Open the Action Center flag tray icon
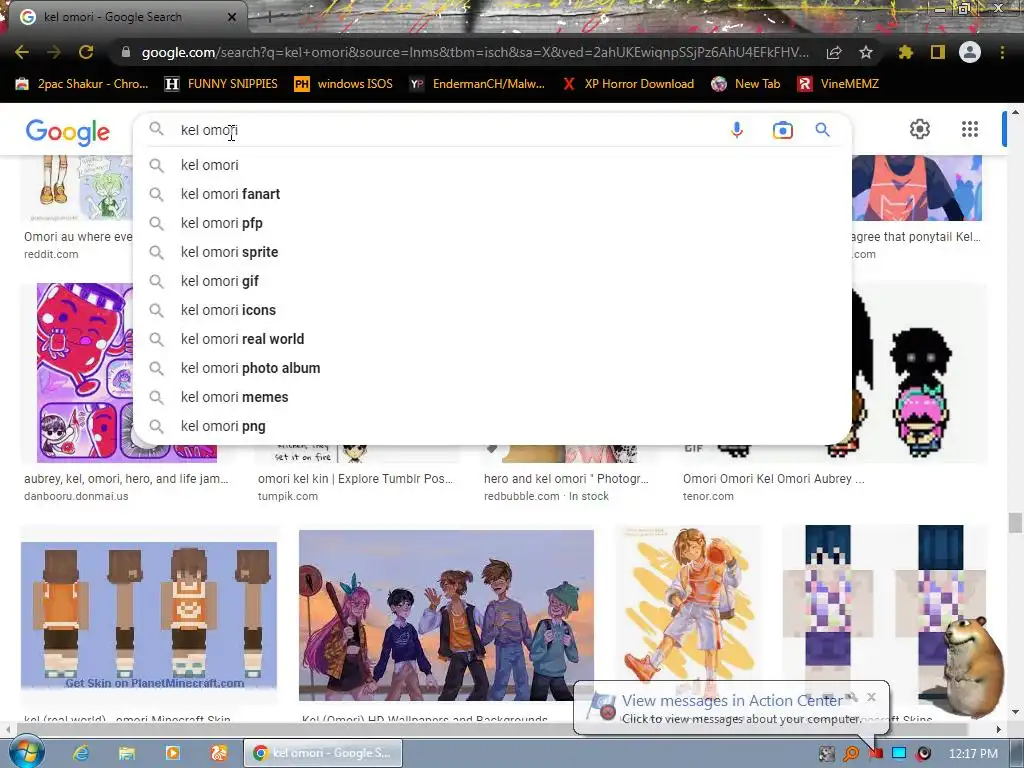This screenshot has width=1024, height=768. [x=875, y=754]
